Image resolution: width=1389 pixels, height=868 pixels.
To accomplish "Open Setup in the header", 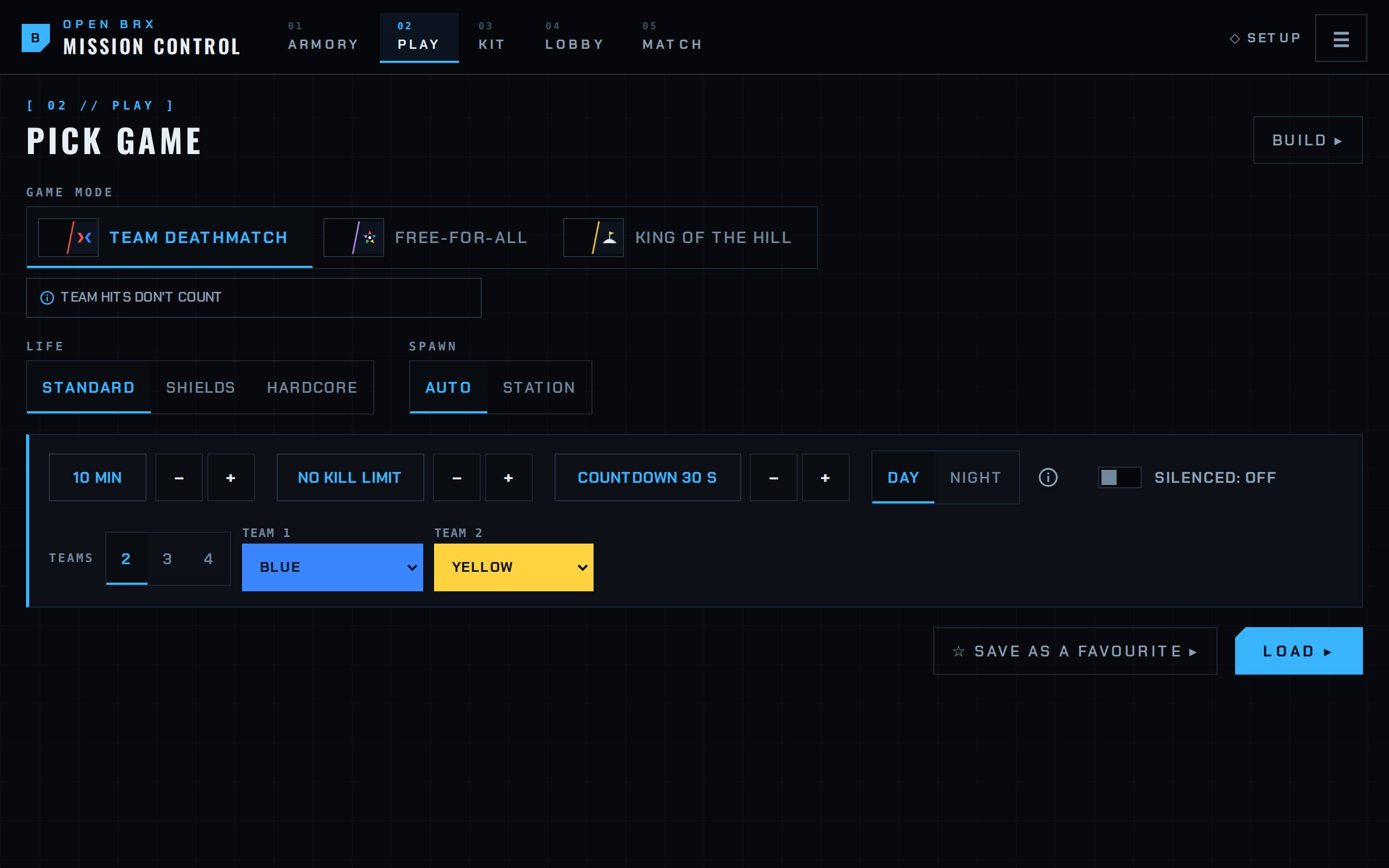I will 1265,39.
